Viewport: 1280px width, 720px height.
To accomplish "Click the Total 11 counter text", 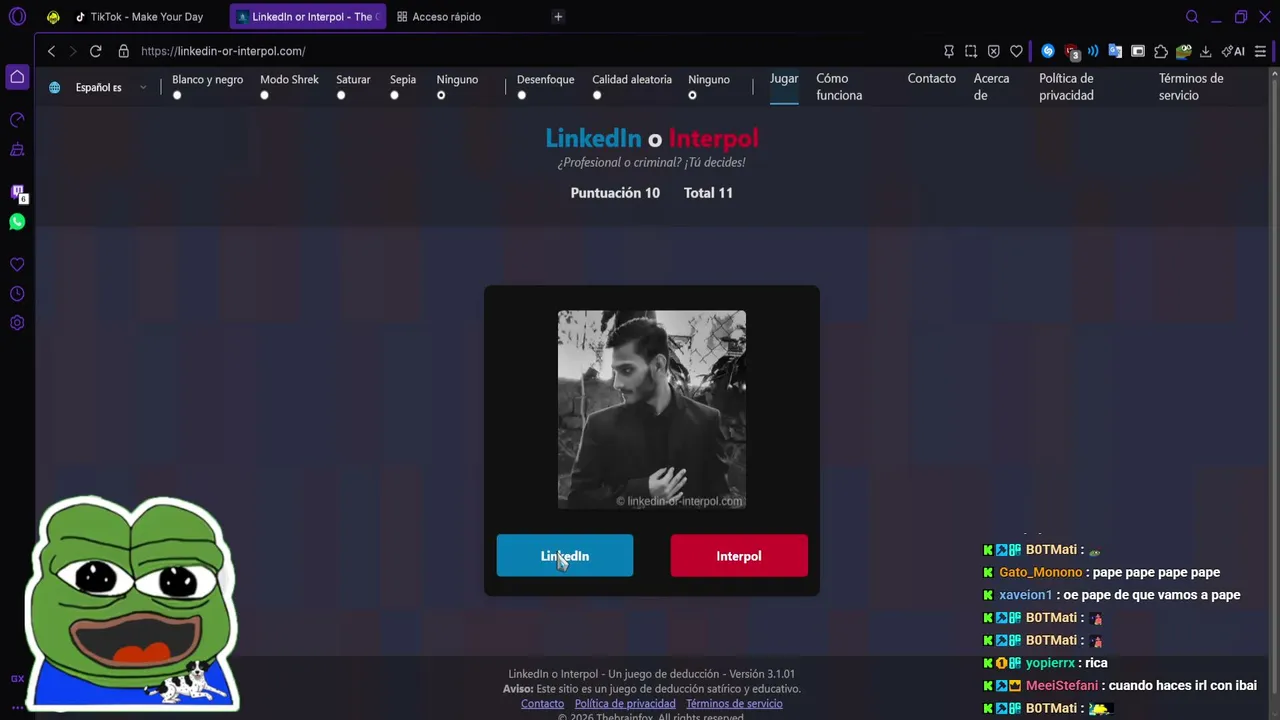I will (708, 193).
